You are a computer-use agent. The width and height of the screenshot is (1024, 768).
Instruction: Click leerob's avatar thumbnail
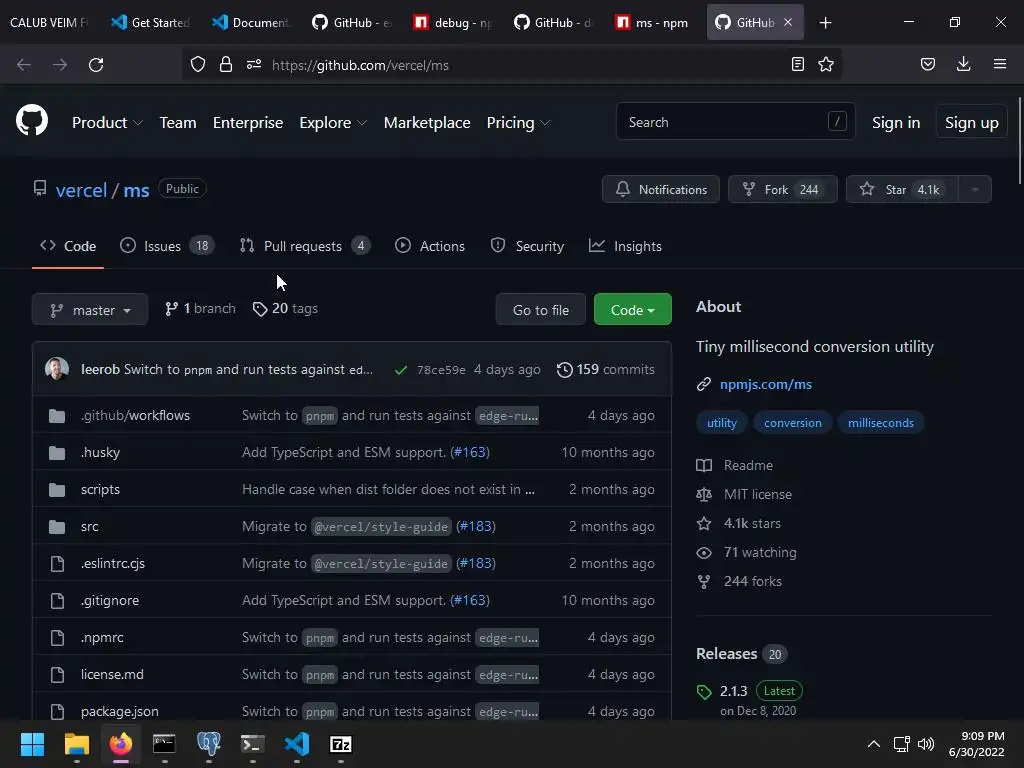coord(57,369)
